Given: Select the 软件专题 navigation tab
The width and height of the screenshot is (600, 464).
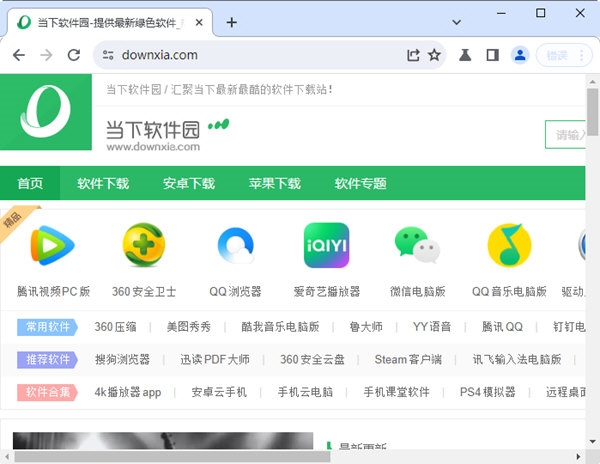Looking at the screenshot, I should coord(360,183).
